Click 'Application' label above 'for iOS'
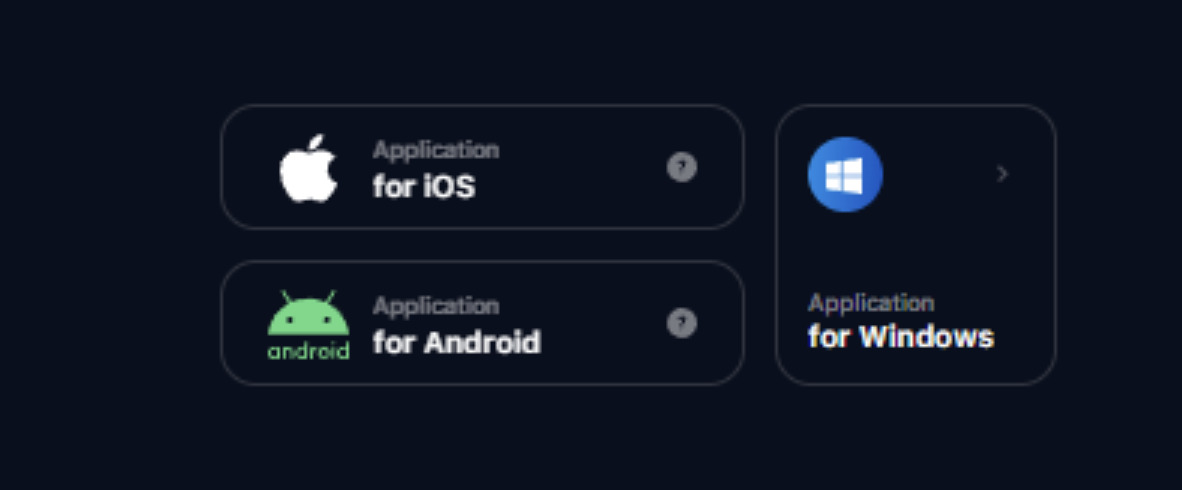The width and height of the screenshot is (1182, 490). [435, 150]
